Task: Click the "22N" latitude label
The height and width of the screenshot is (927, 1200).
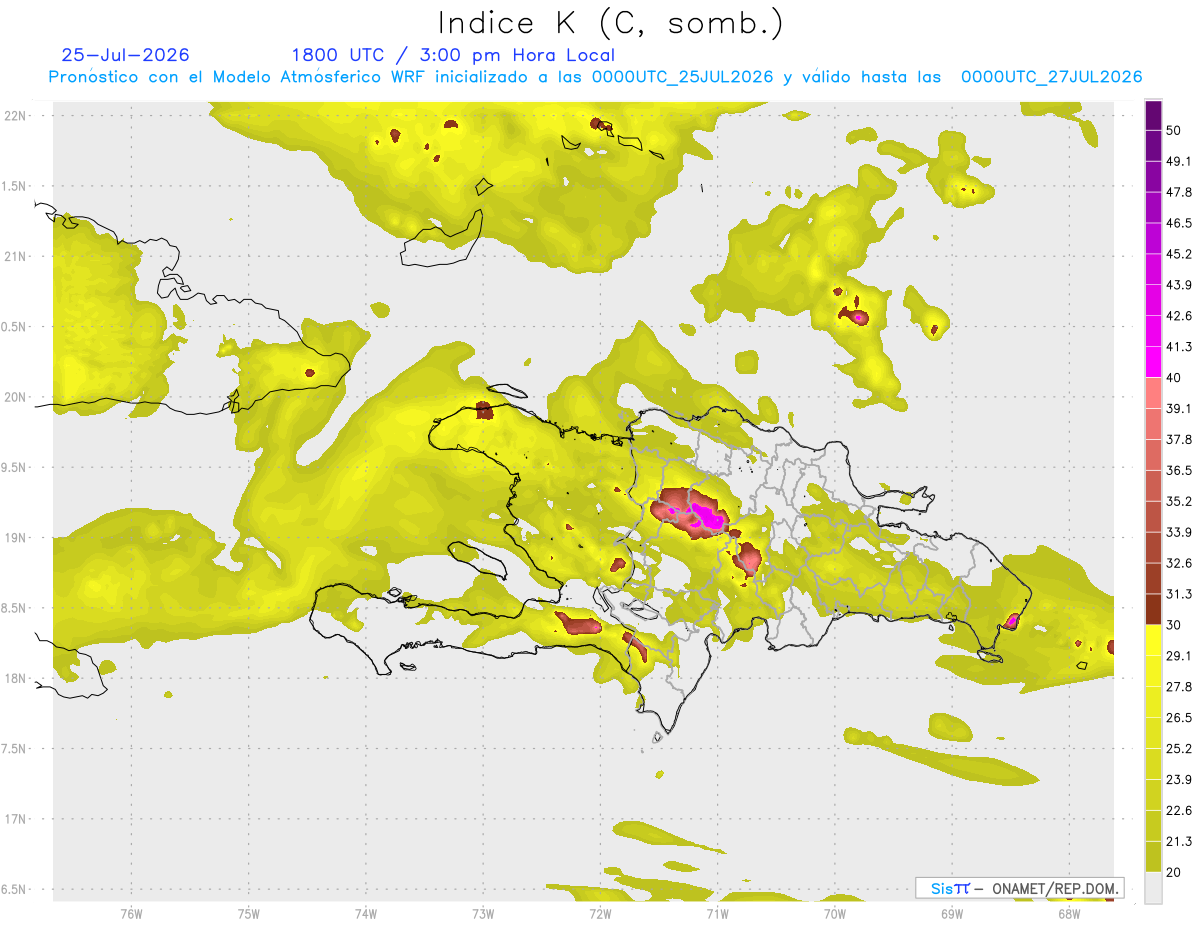Action: click(x=17, y=116)
